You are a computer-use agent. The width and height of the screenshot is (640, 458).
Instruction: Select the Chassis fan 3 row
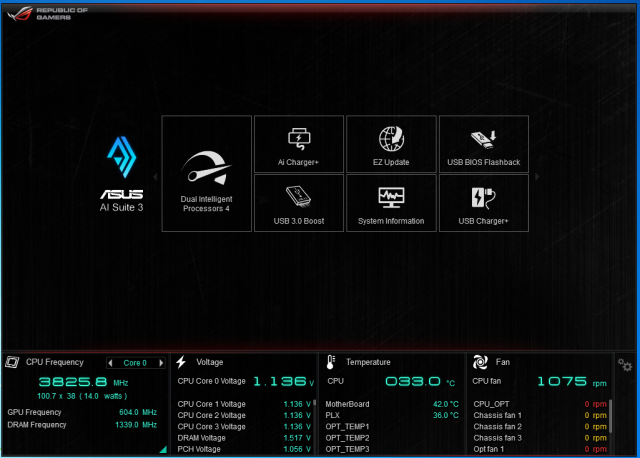[540, 438]
